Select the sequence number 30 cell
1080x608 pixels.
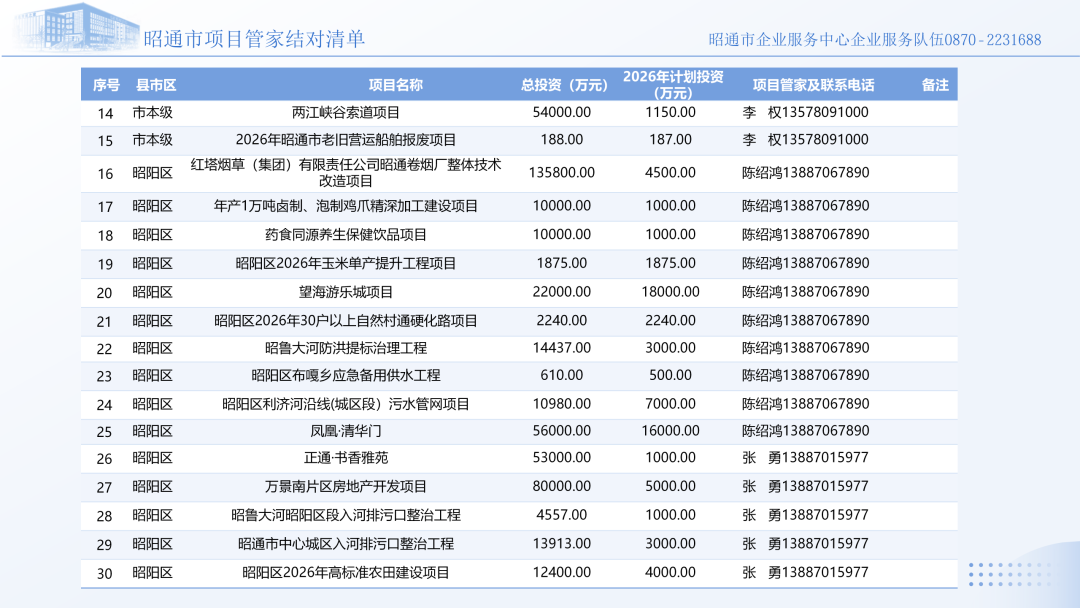click(105, 574)
